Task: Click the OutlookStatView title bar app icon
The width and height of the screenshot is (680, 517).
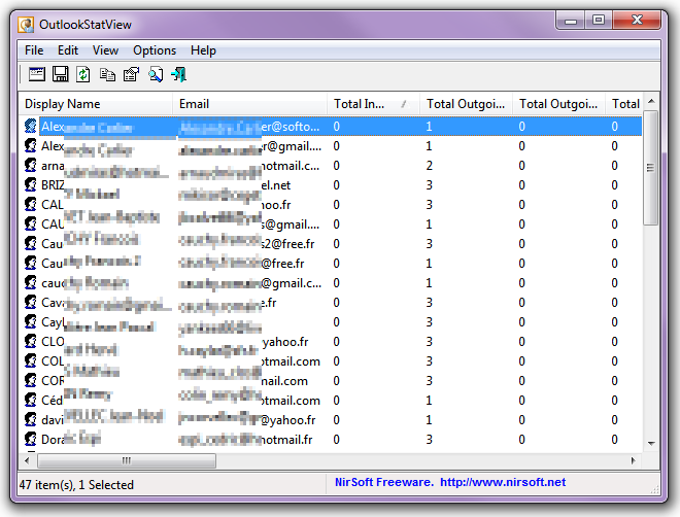Action: click(26, 25)
